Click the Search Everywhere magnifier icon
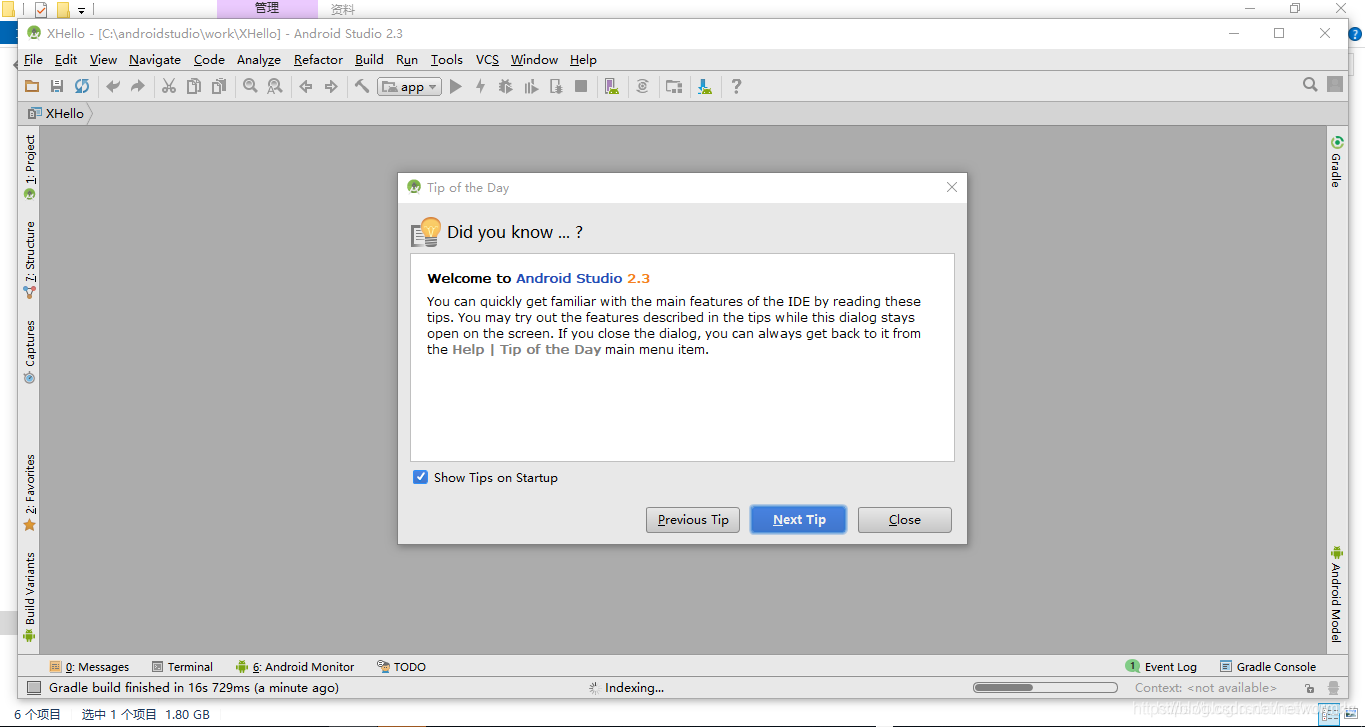 pos(1310,85)
